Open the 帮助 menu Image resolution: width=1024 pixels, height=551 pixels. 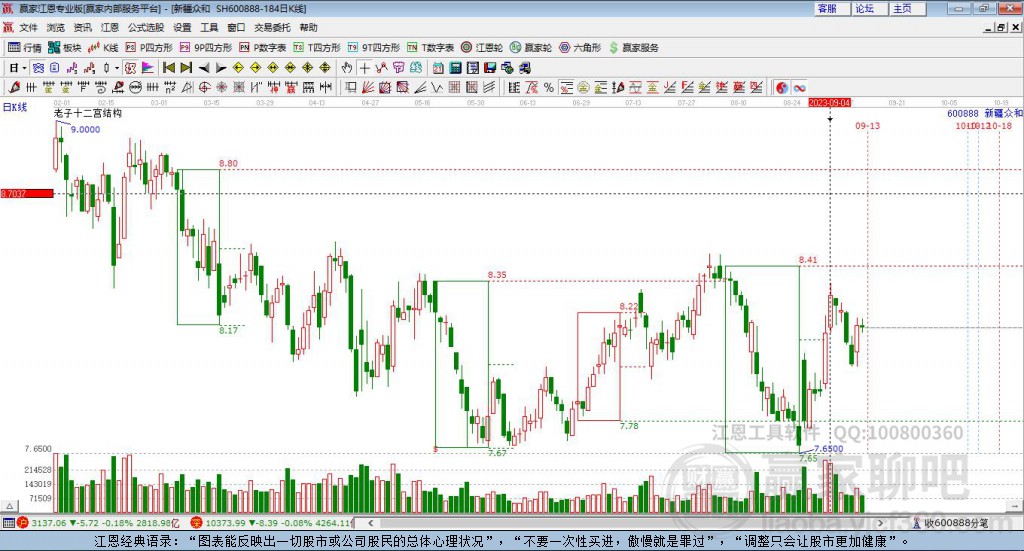point(308,27)
